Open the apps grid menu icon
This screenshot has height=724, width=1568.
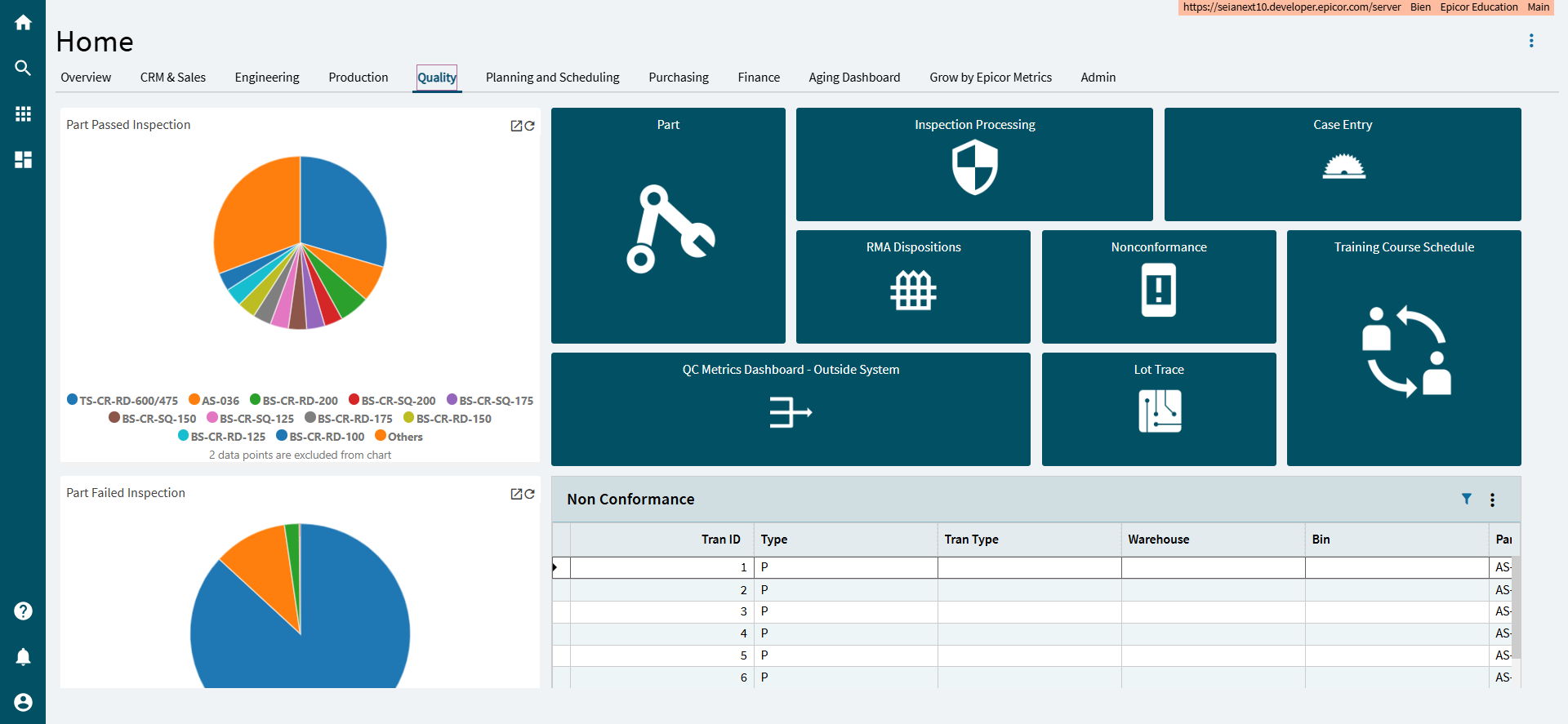click(x=23, y=113)
